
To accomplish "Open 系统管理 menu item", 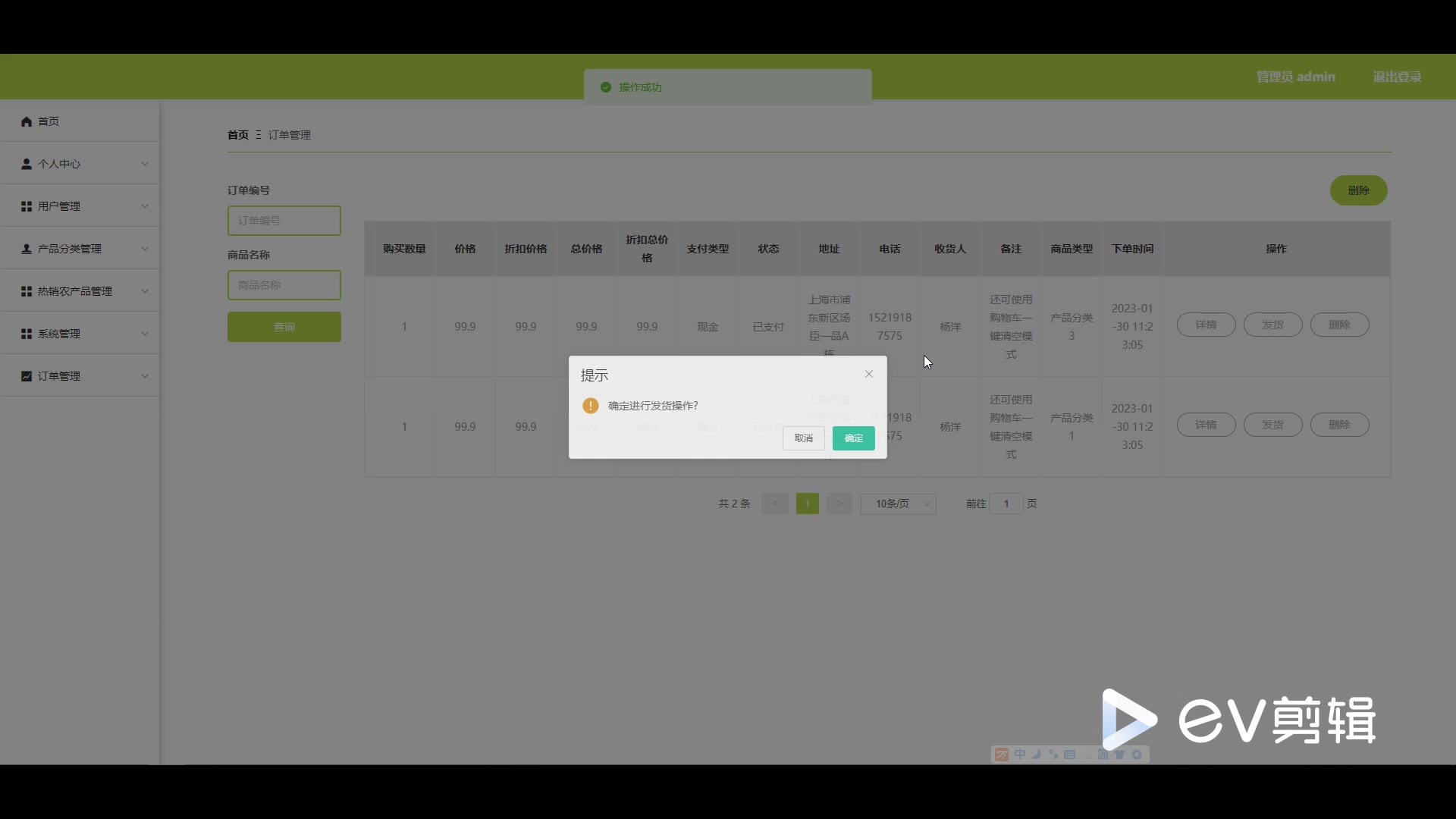I will coord(59,334).
